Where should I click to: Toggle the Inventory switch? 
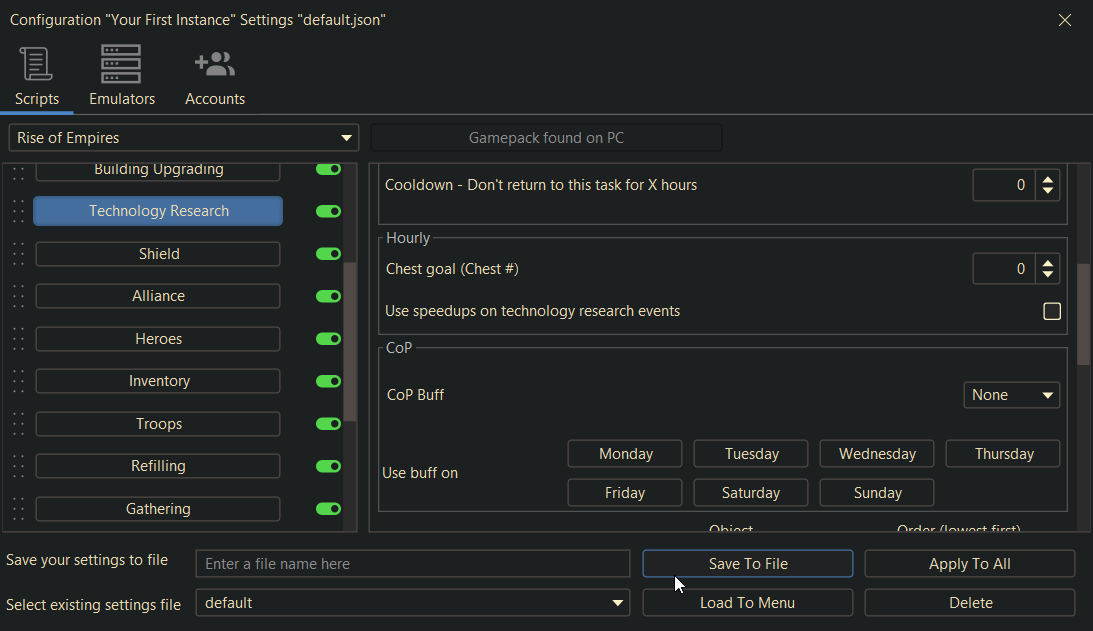(x=328, y=381)
